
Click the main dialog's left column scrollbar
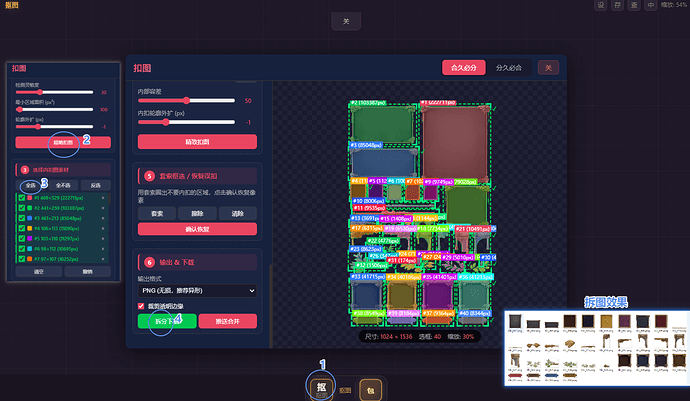(x=271, y=304)
